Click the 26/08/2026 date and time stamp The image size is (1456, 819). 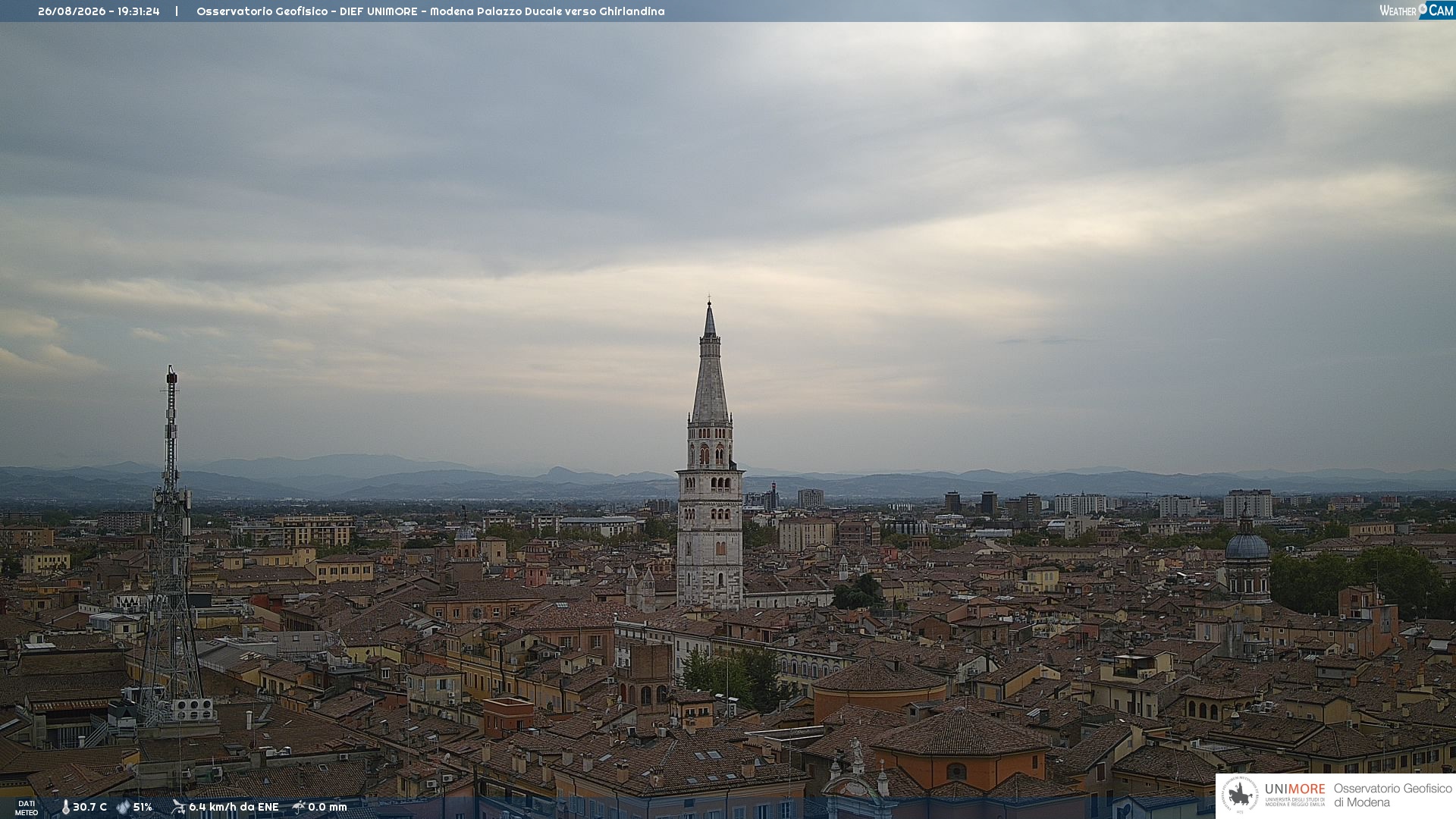99,11
